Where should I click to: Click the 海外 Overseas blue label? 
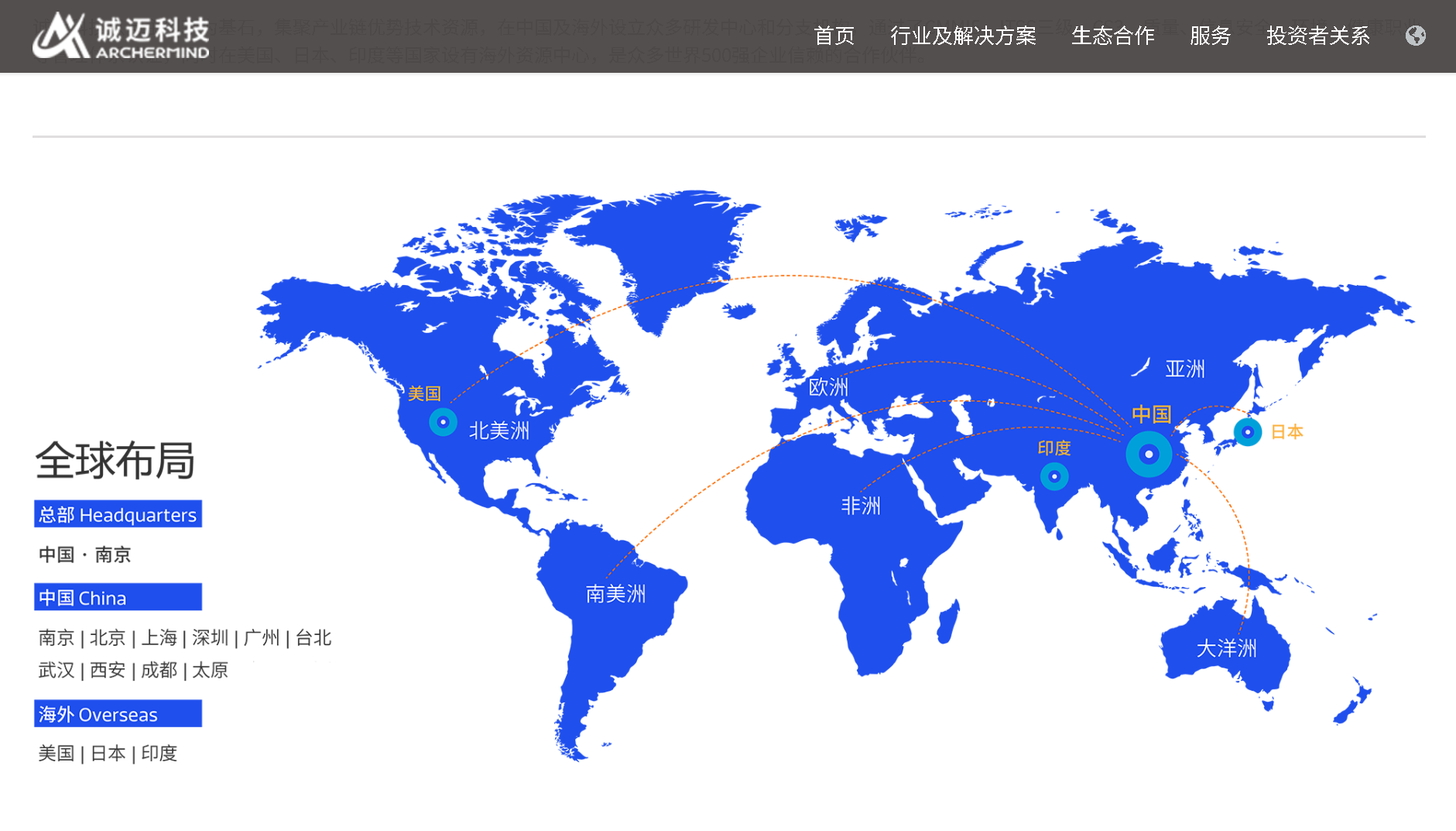(x=118, y=713)
